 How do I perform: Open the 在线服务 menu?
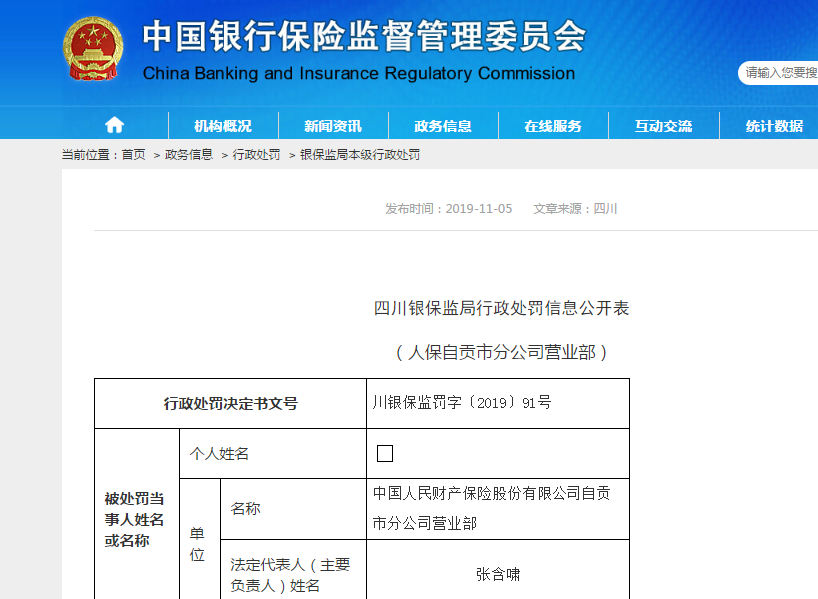click(x=553, y=126)
